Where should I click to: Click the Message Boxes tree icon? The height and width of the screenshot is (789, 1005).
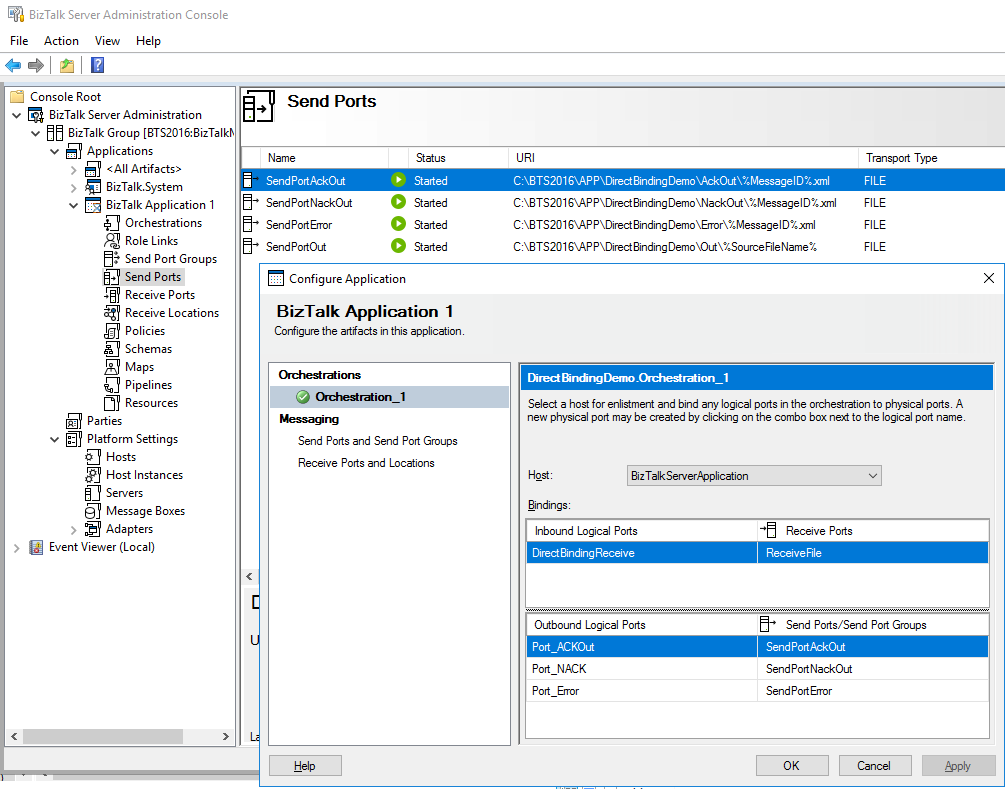coord(92,511)
